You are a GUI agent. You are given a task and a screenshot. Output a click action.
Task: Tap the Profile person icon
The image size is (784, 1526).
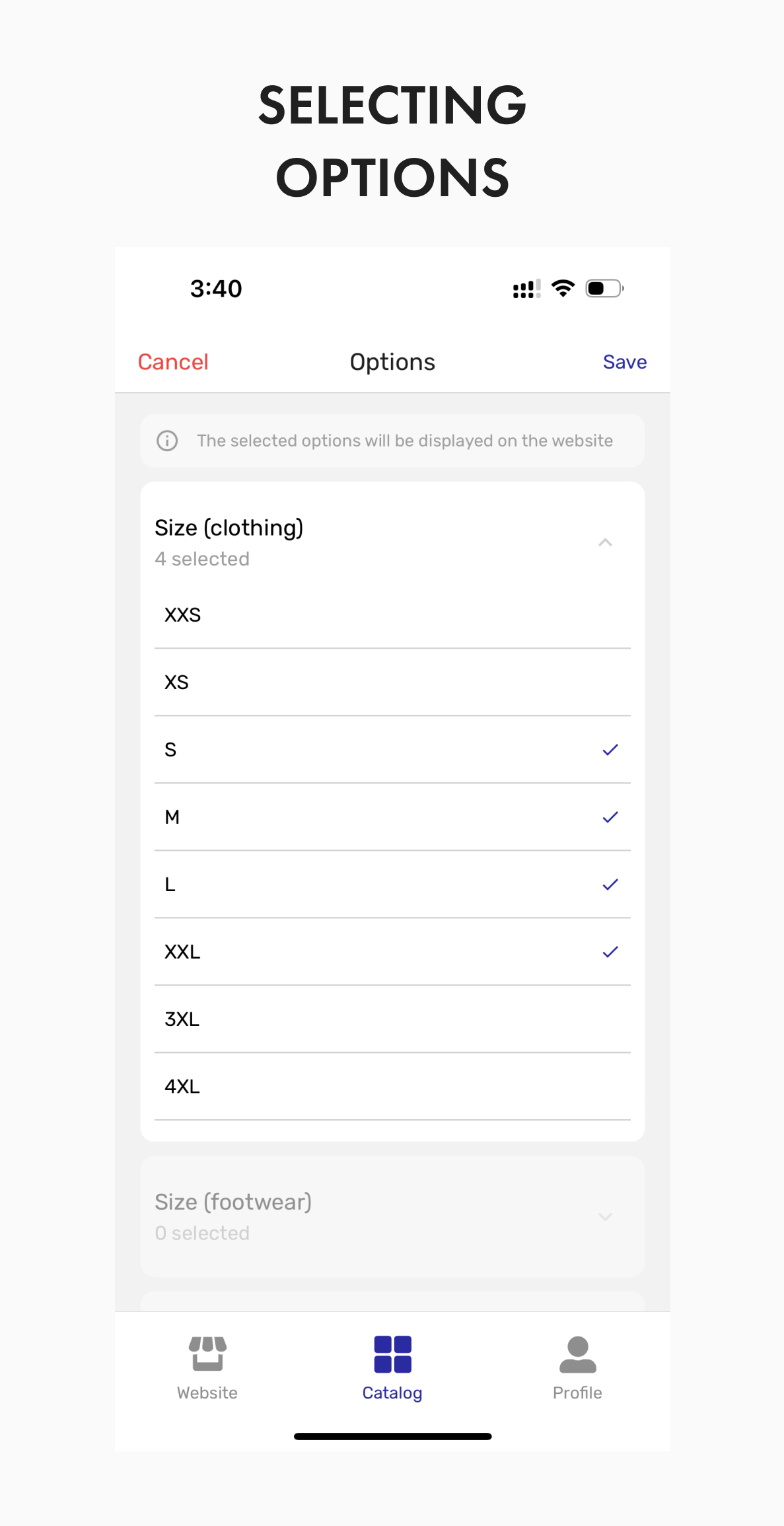click(x=577, y=1354)
